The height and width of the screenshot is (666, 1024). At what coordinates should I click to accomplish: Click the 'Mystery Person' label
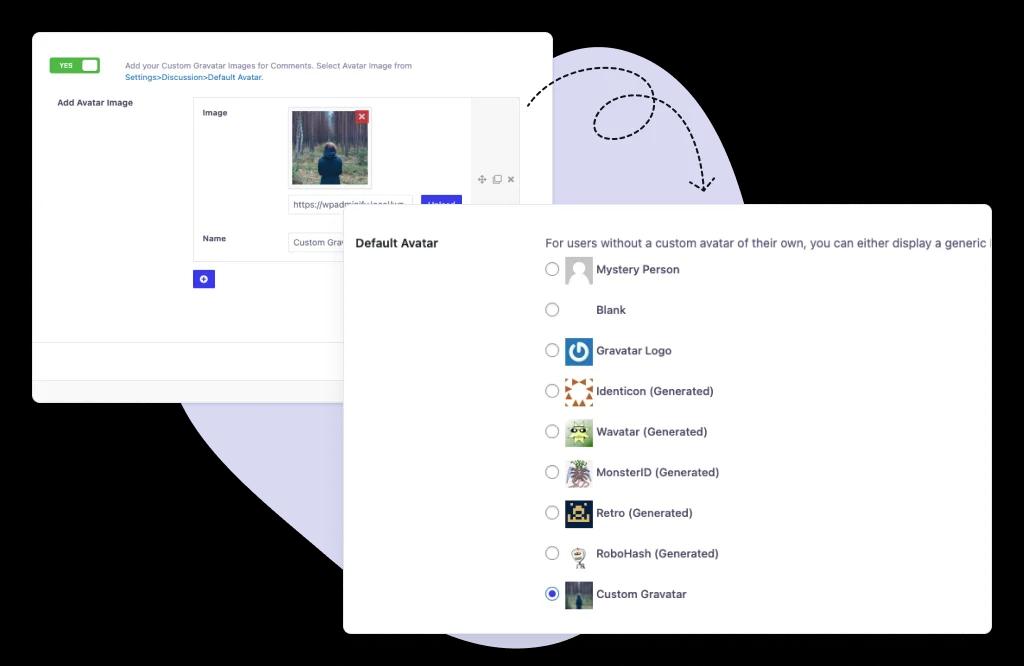click(637, 269)
